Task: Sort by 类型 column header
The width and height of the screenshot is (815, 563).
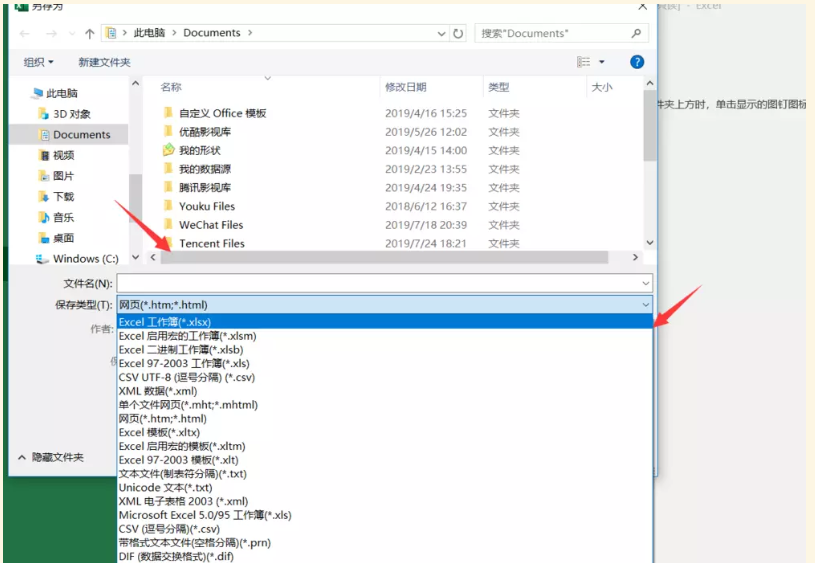Action: click(x=498, y=87)
